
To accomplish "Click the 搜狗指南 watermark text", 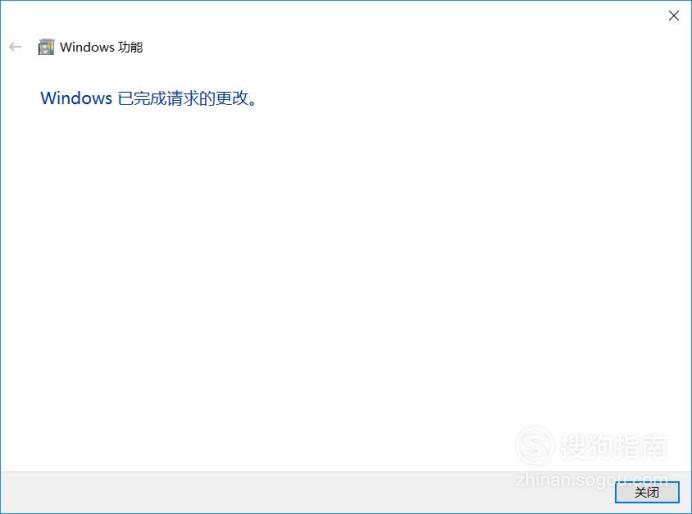I will [613, 446].
